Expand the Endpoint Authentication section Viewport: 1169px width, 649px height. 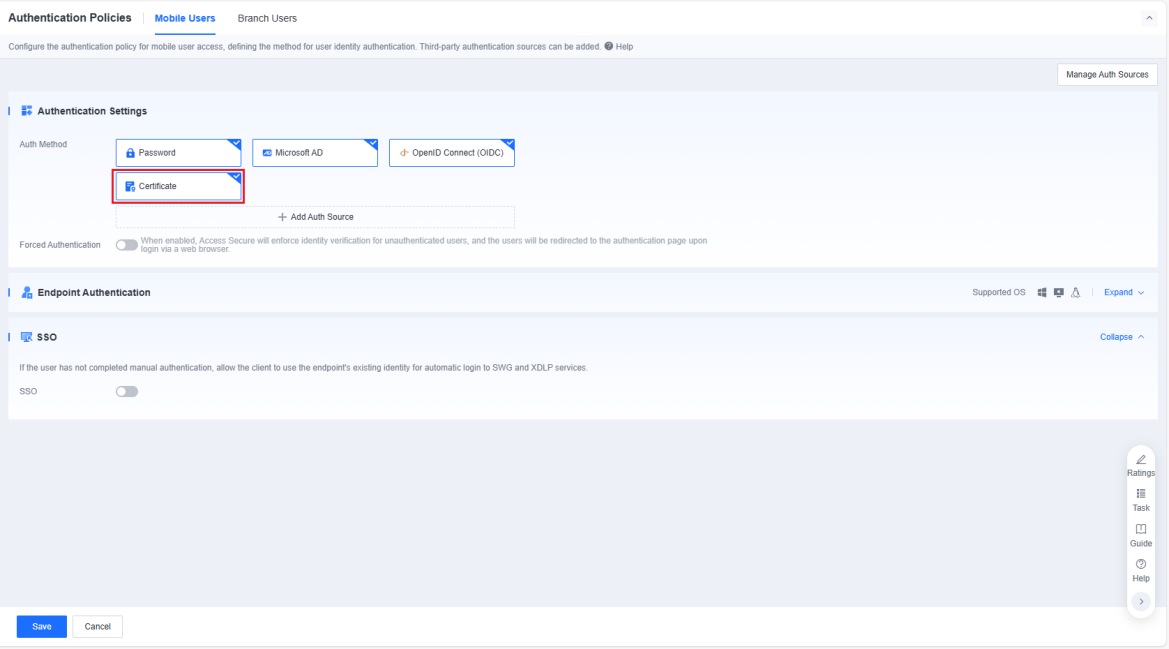tap(1124, 292)
